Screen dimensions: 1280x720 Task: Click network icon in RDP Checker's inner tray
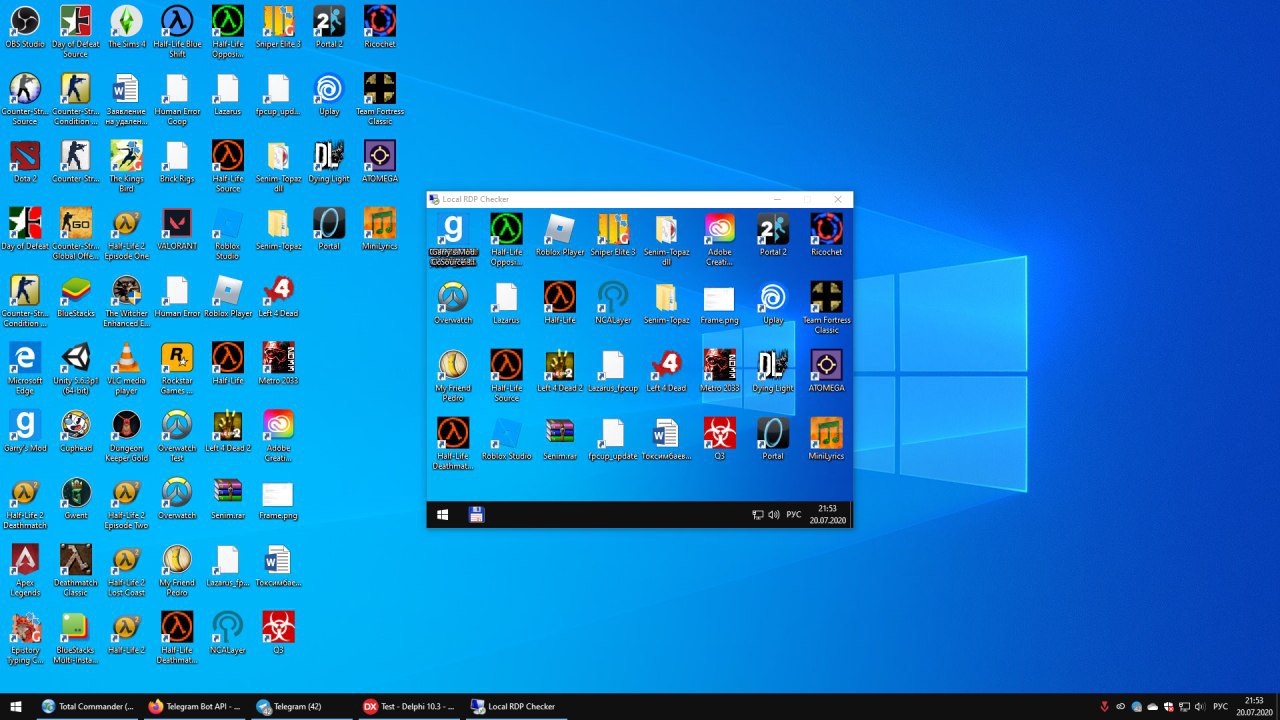pyautogui.click(x=758, y=515)
